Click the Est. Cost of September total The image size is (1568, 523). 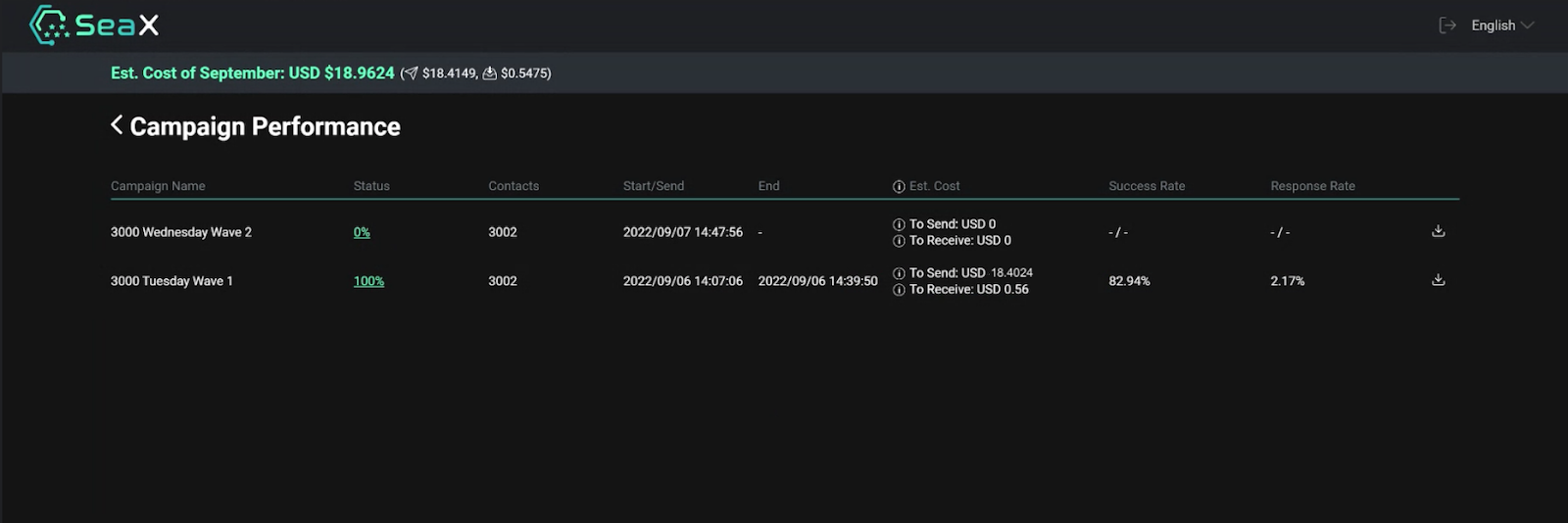point(252,73)
